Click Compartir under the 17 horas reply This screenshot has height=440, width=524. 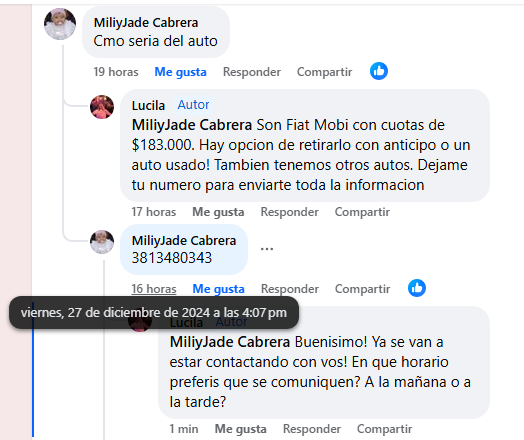coord(362,212)
